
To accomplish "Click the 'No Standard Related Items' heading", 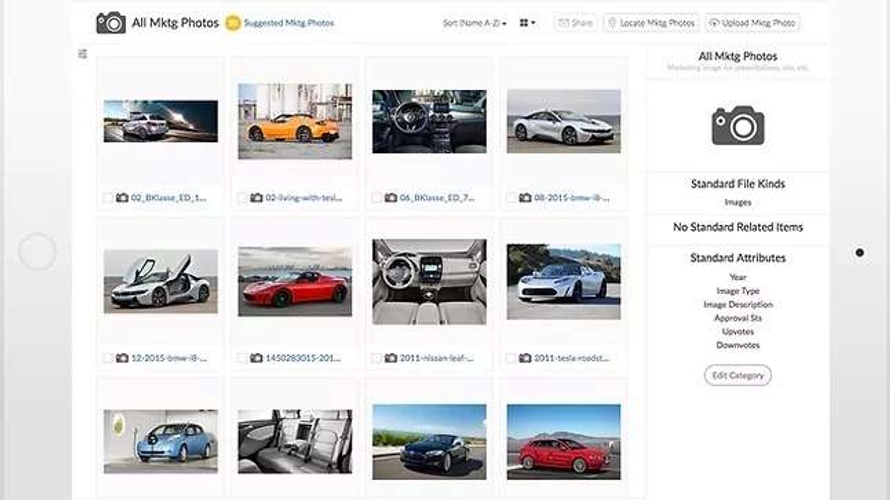I will click(738, 227).
